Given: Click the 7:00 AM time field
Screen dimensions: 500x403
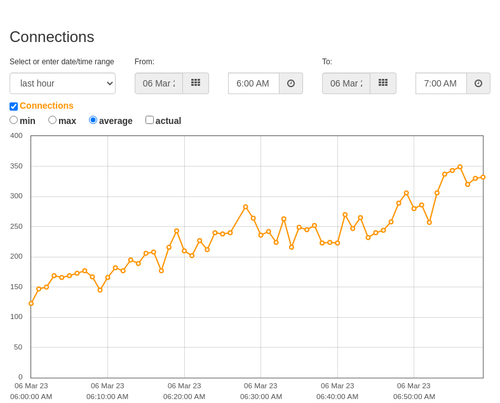Looking at the screenshot, I should (x=441, y=83).
